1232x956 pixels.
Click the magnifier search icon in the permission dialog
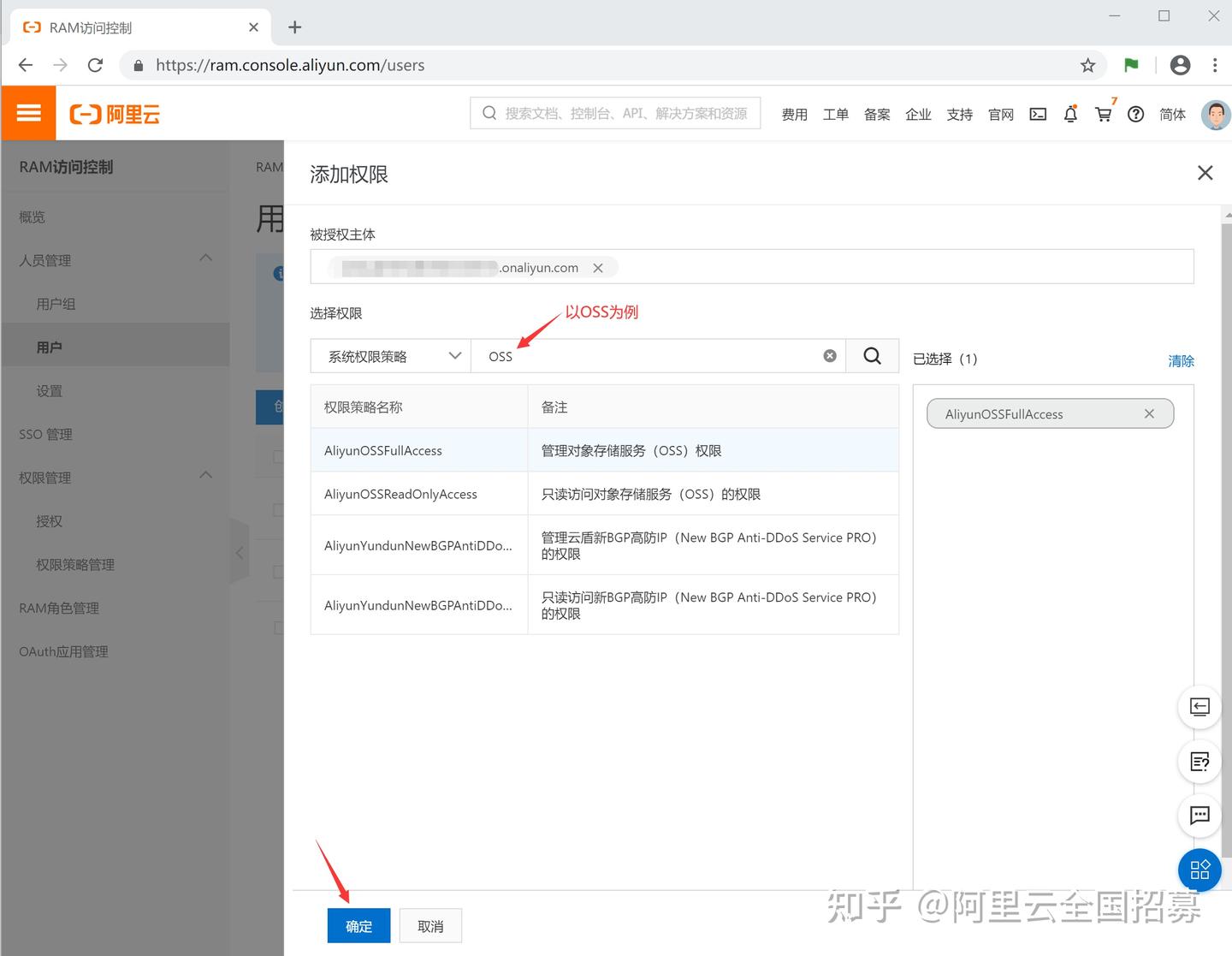tap(872, 355)
